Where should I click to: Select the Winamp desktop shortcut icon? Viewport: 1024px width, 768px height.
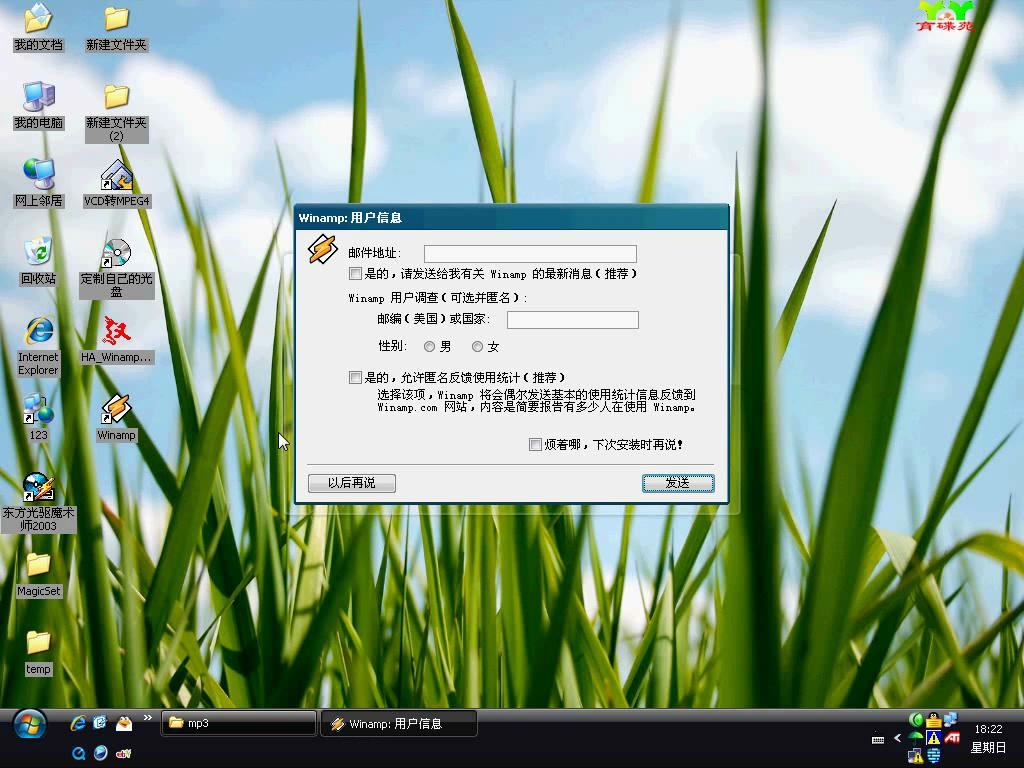pos(116,417)
